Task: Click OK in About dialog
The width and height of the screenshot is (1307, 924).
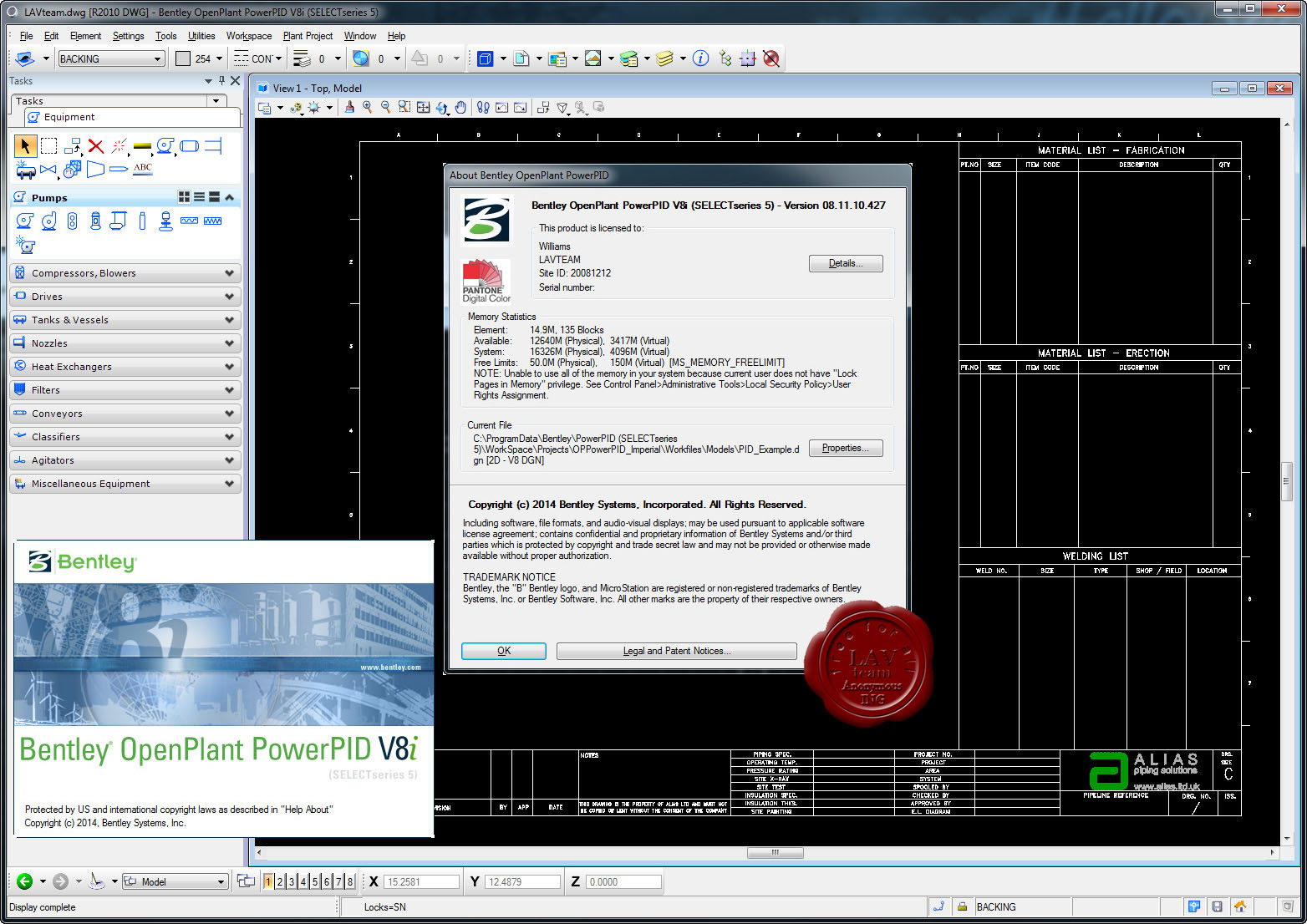Action: tap(504, 651)
